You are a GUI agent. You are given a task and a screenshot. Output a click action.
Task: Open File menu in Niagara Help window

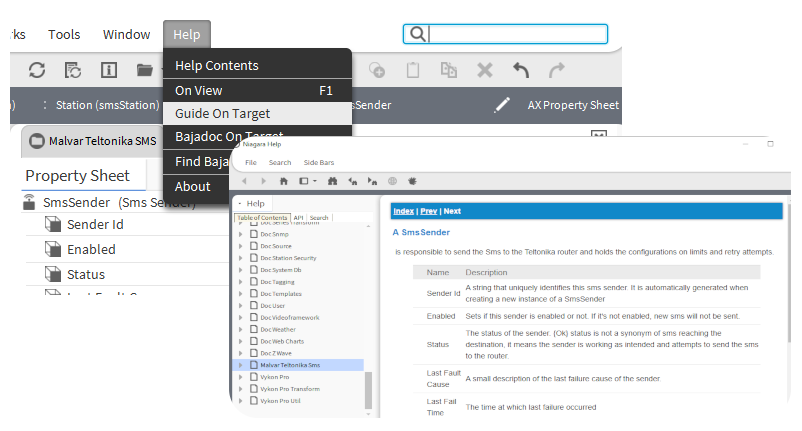(x=251, y=163)
